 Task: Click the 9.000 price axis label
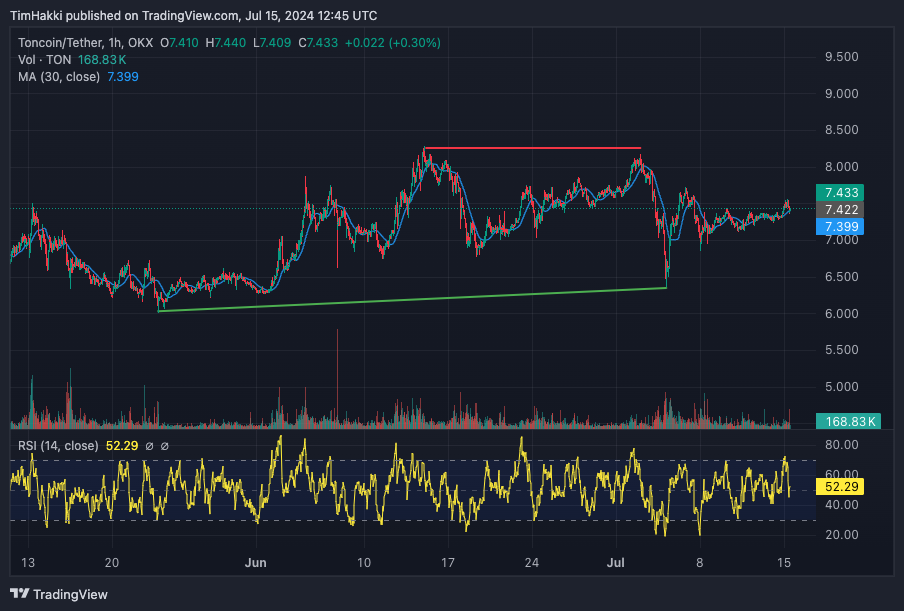coord(841,94)
